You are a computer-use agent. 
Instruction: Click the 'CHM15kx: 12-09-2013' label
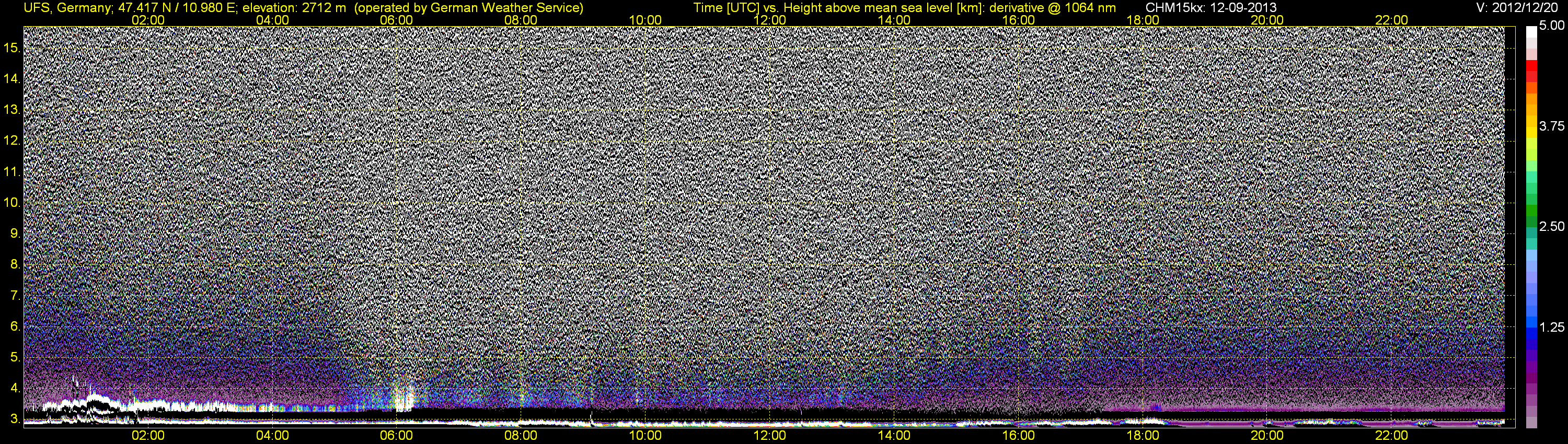[x=1210, y=8]
